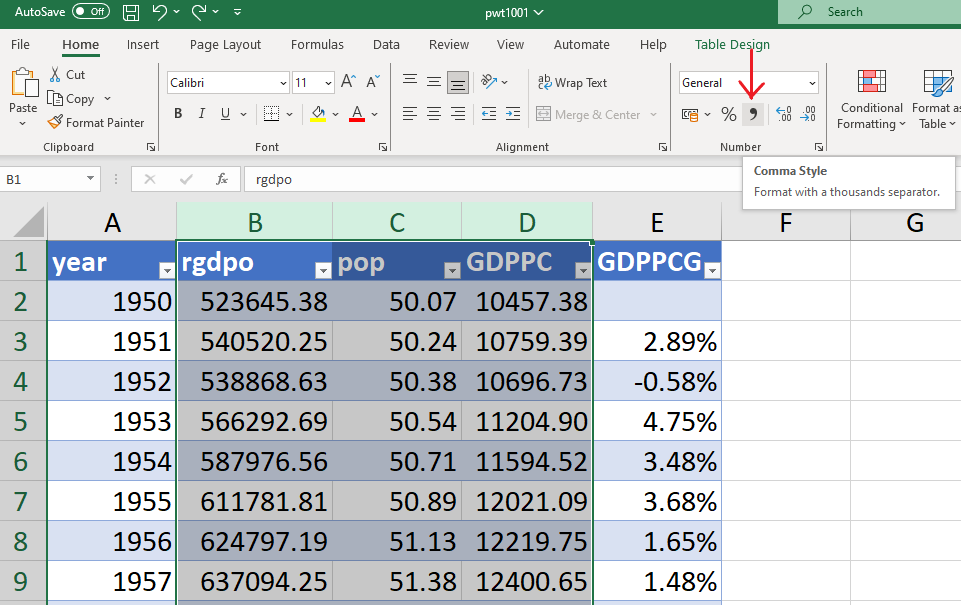Click the Wrap Text button
The image size is (961, 605).
pyautogui.click(x=572, y=83)
